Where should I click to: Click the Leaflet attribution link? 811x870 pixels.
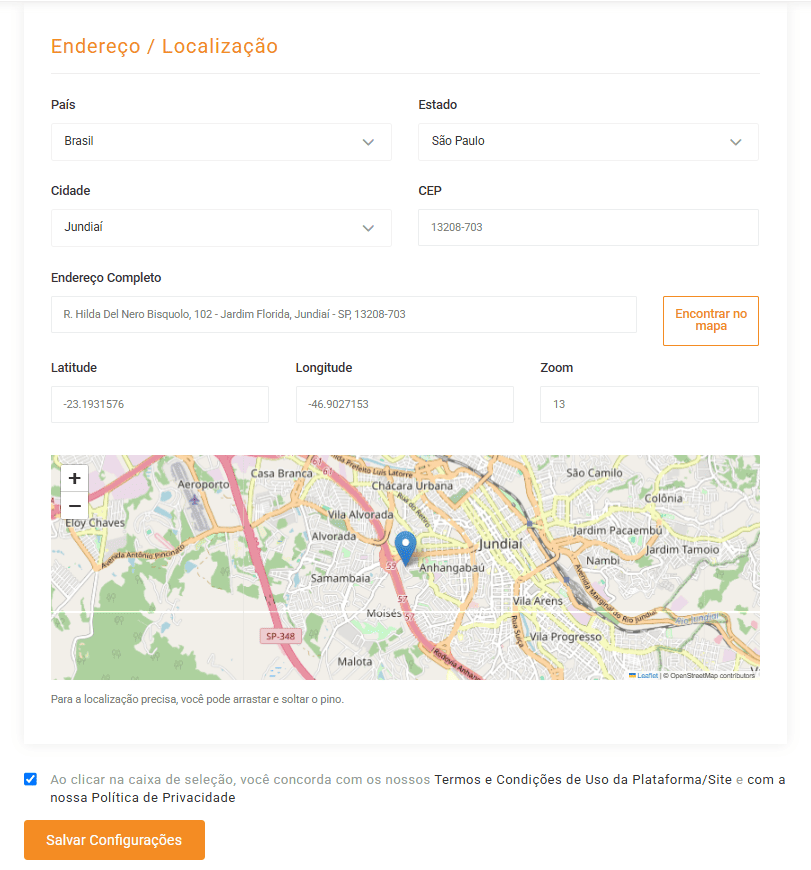[647, 676]
